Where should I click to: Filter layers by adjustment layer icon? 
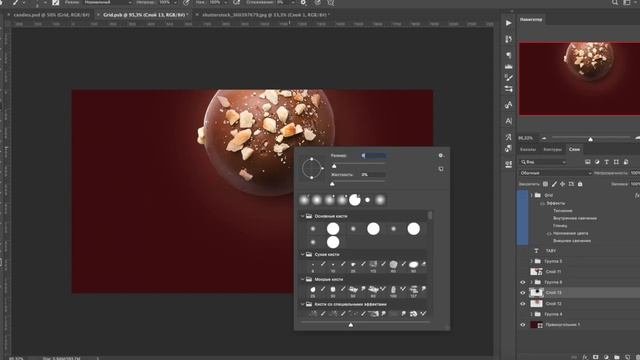[597, 162]
